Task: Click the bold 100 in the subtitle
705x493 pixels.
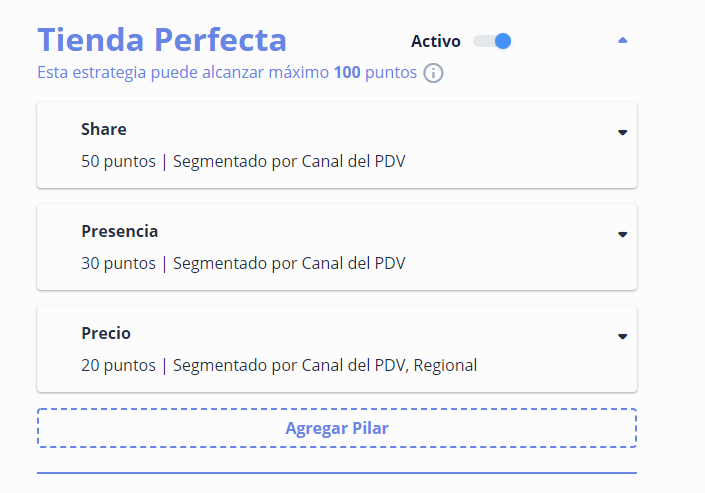Action: click(x=347, y=73)
